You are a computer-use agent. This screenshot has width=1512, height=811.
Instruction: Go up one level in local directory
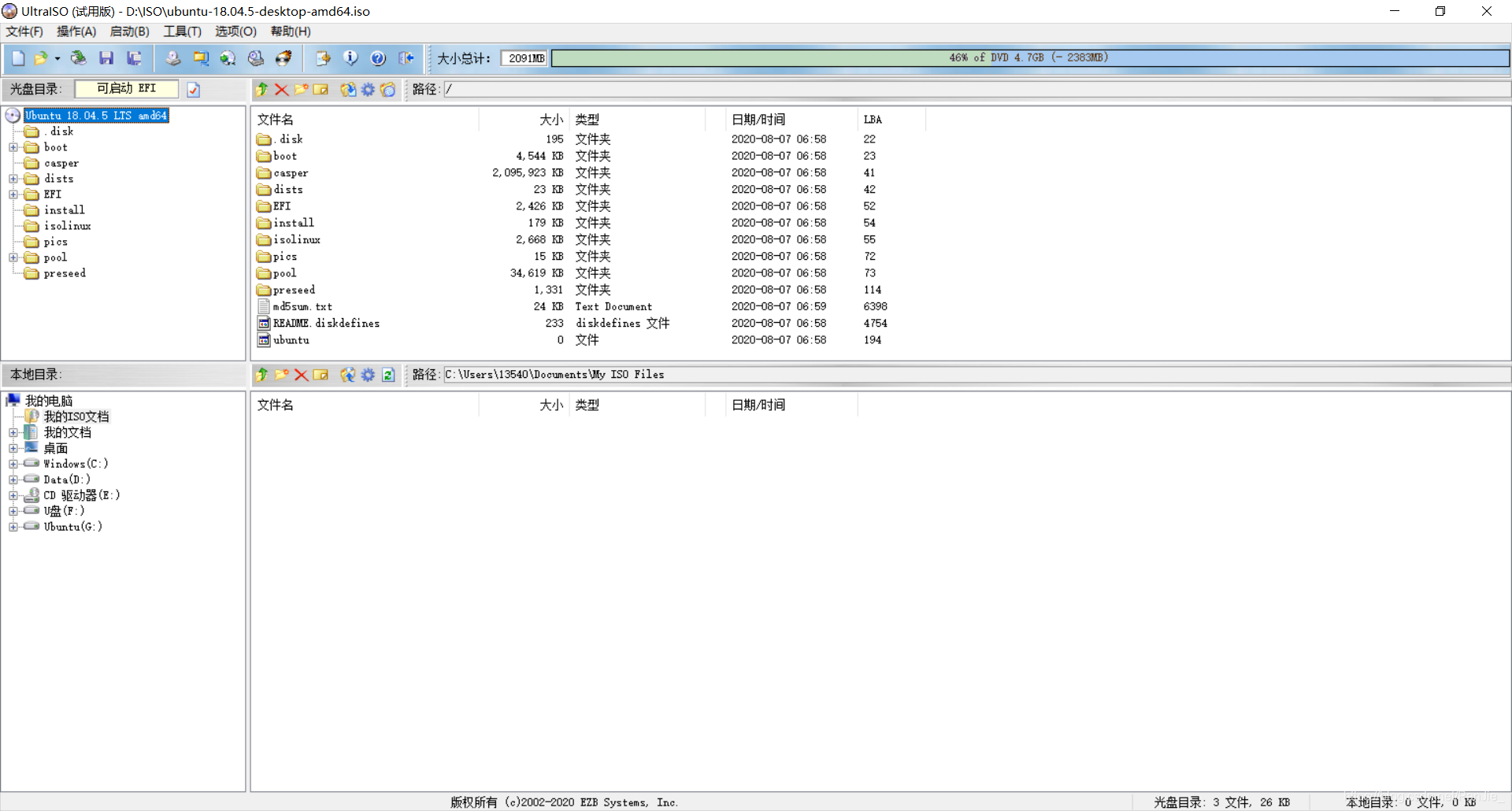tap(261, 375)
